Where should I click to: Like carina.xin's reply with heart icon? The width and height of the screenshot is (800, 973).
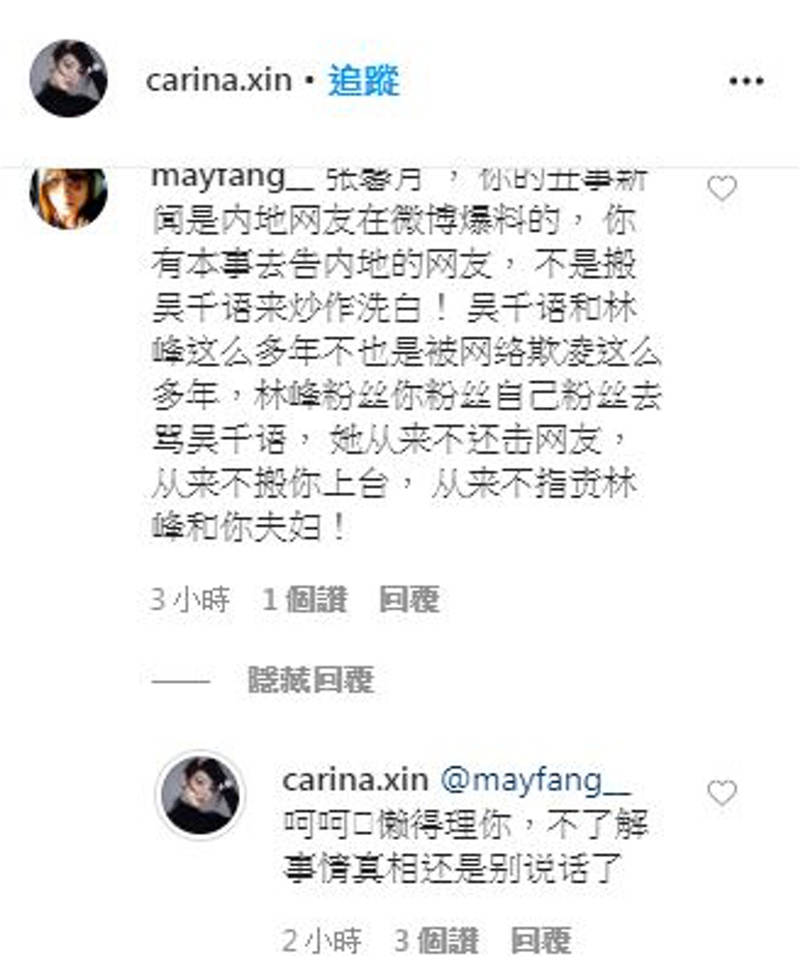(722, 793)
